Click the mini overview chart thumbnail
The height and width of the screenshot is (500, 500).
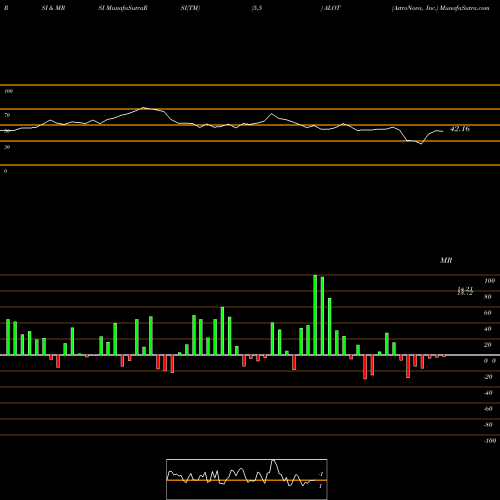[247, 479]
